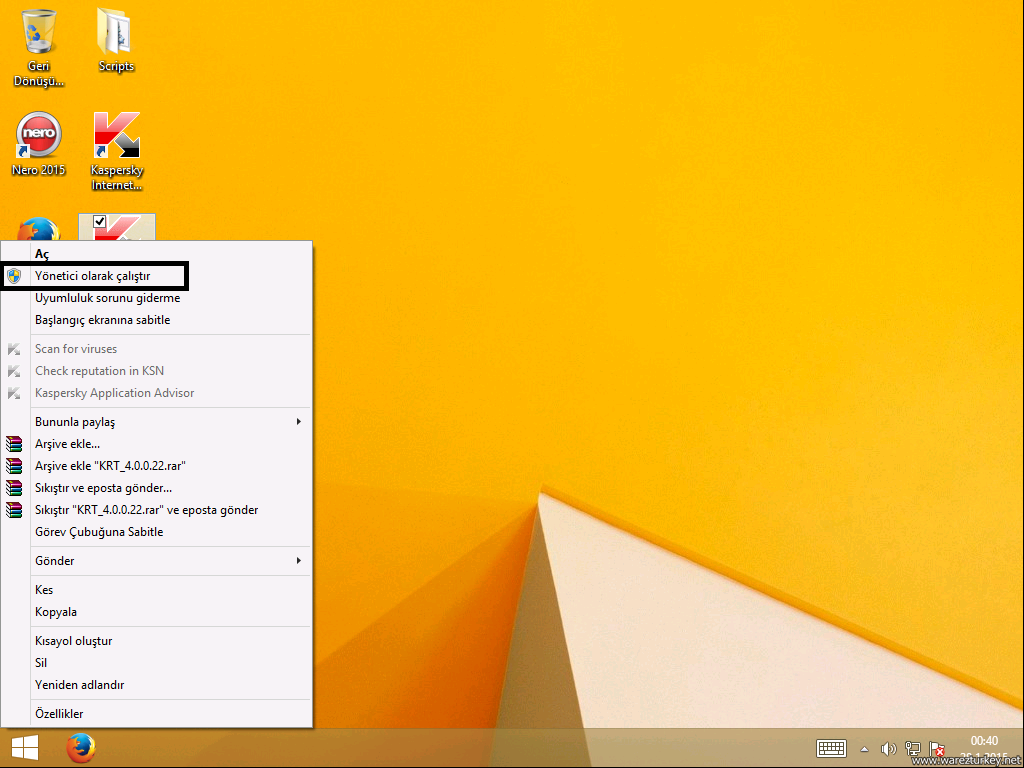
Task: Click Firefox icon in the taskbar
Action: [x=80, y=748]
